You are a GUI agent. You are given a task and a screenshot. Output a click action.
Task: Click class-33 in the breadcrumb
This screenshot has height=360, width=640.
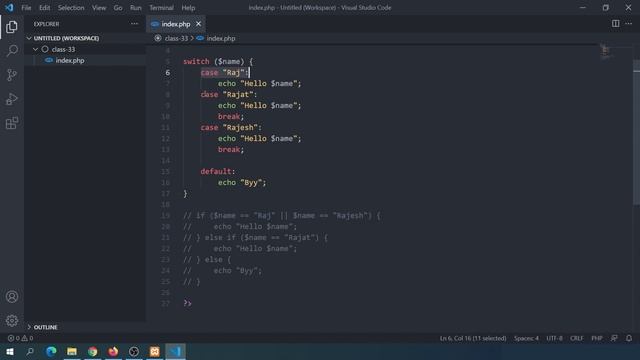(176, 38)
